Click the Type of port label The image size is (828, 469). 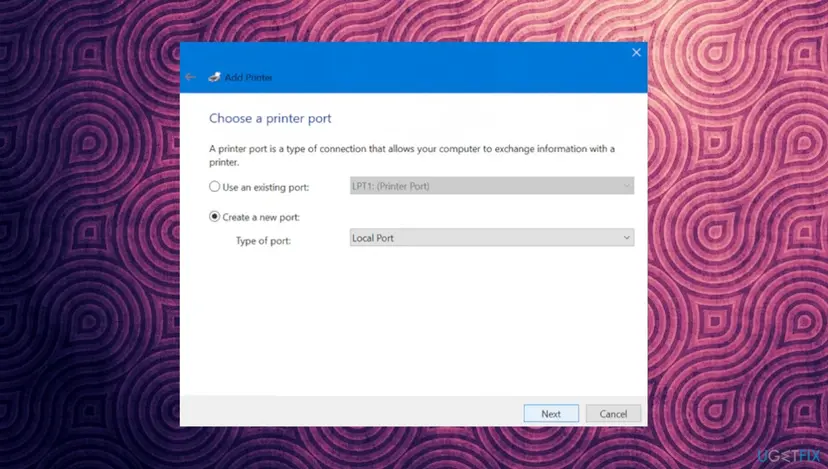pyautogui.click(x=263, y=241)
